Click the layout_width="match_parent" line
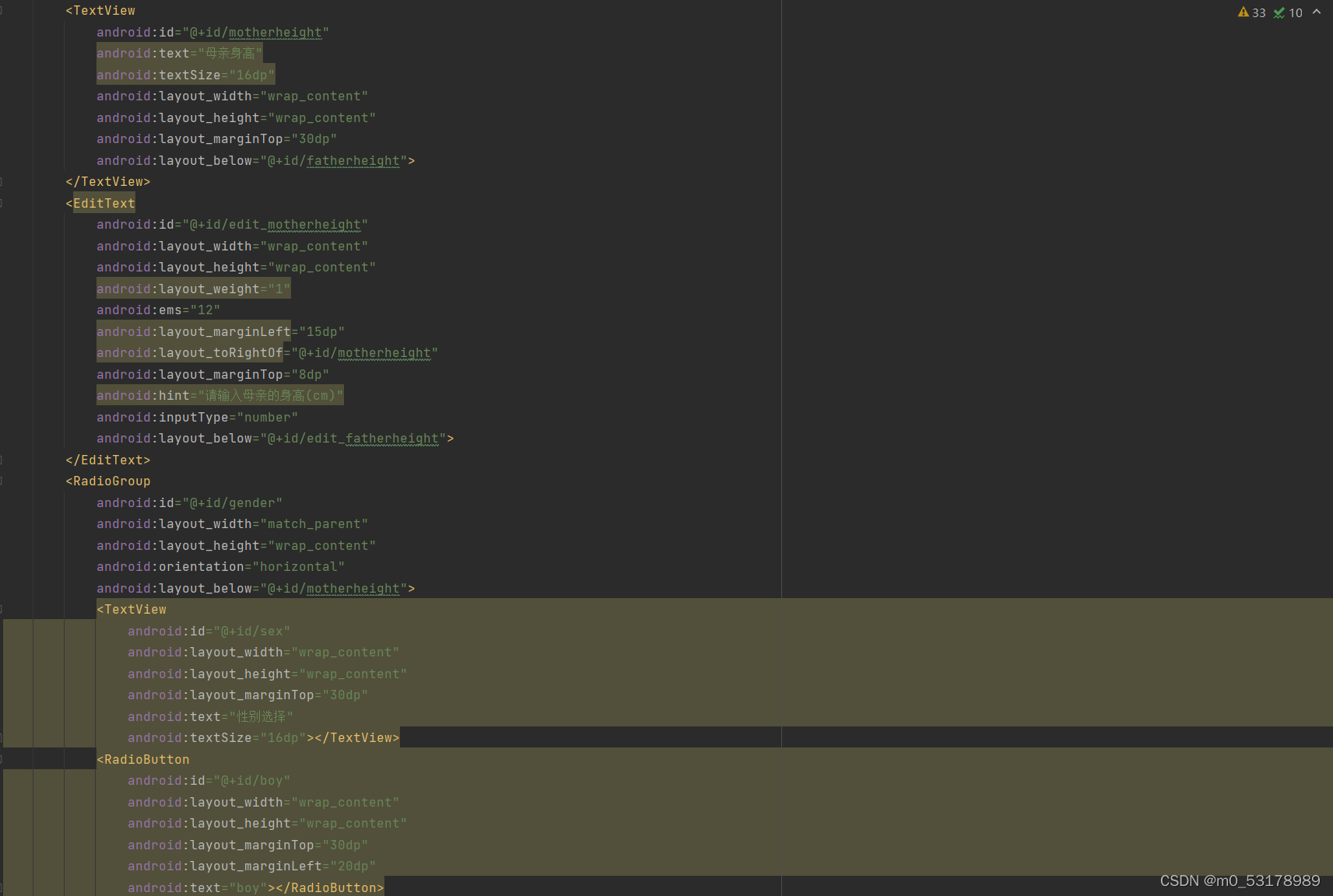Image resolution: width=1333 pixels, height=896 pixels. [x=232, y=523]
